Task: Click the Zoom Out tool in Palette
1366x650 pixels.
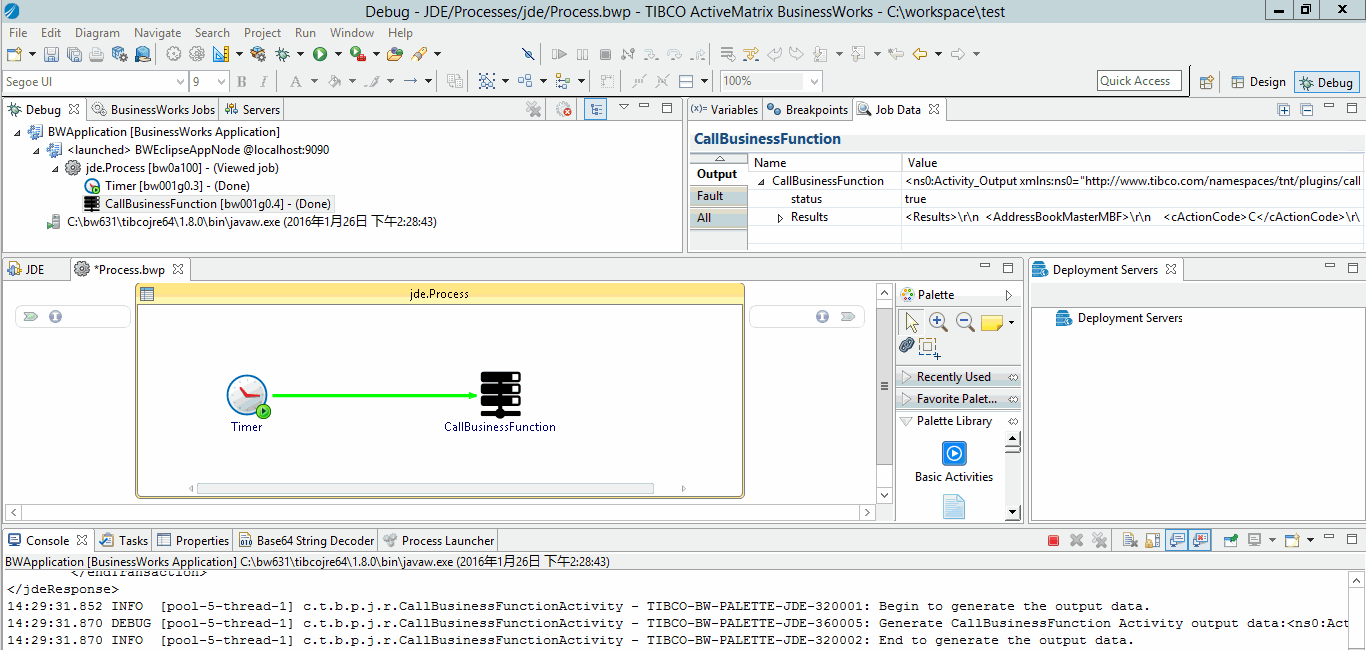Action: click(965, 322)
